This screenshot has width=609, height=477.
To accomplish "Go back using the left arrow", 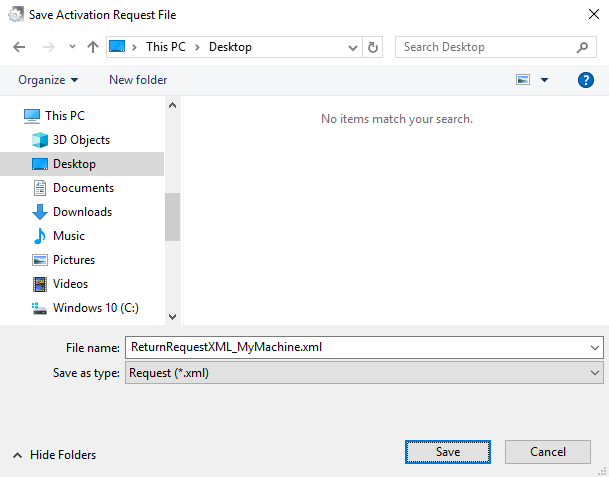I will coord(19,47).
